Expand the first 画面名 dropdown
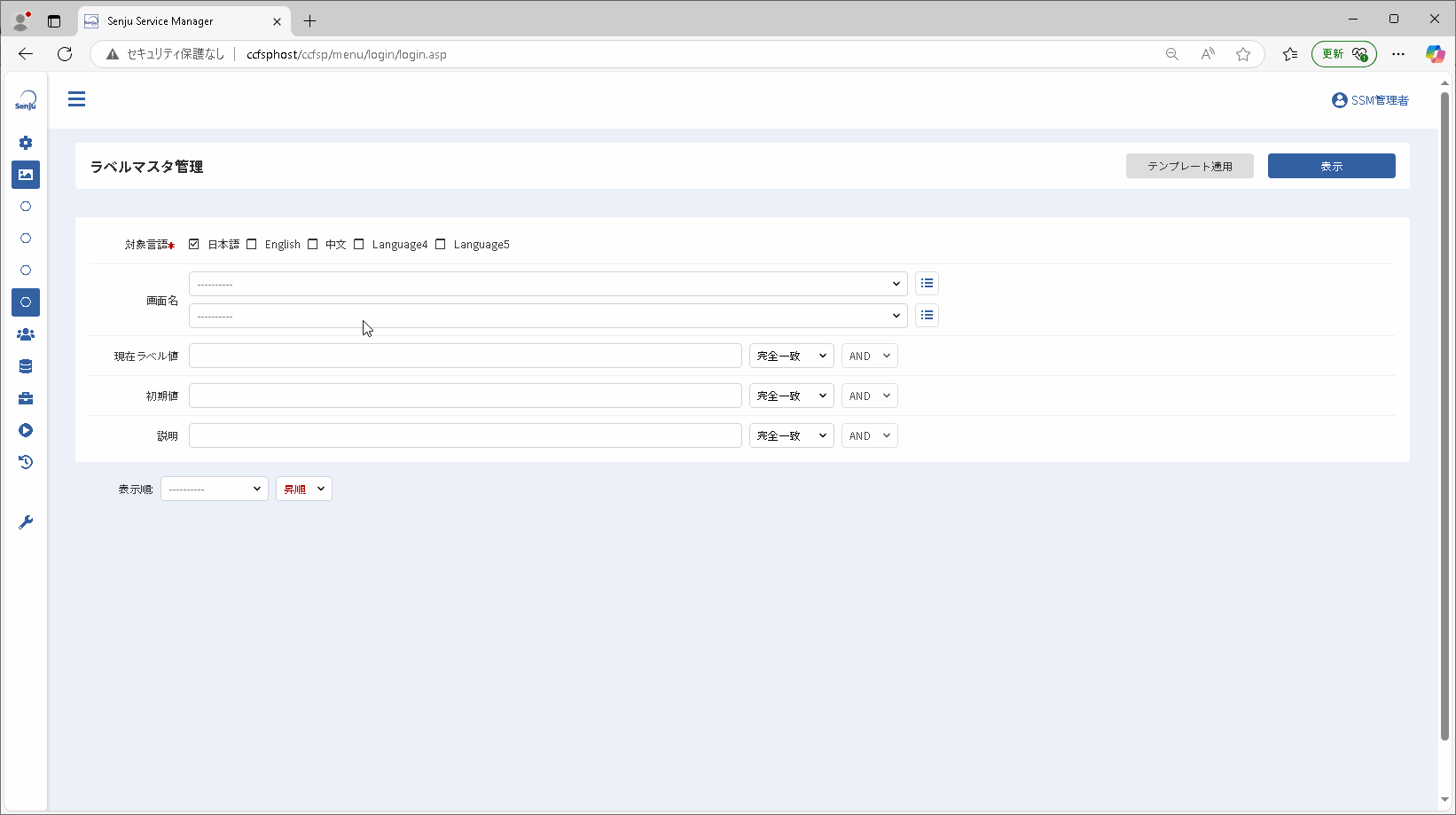 (548, 284)
